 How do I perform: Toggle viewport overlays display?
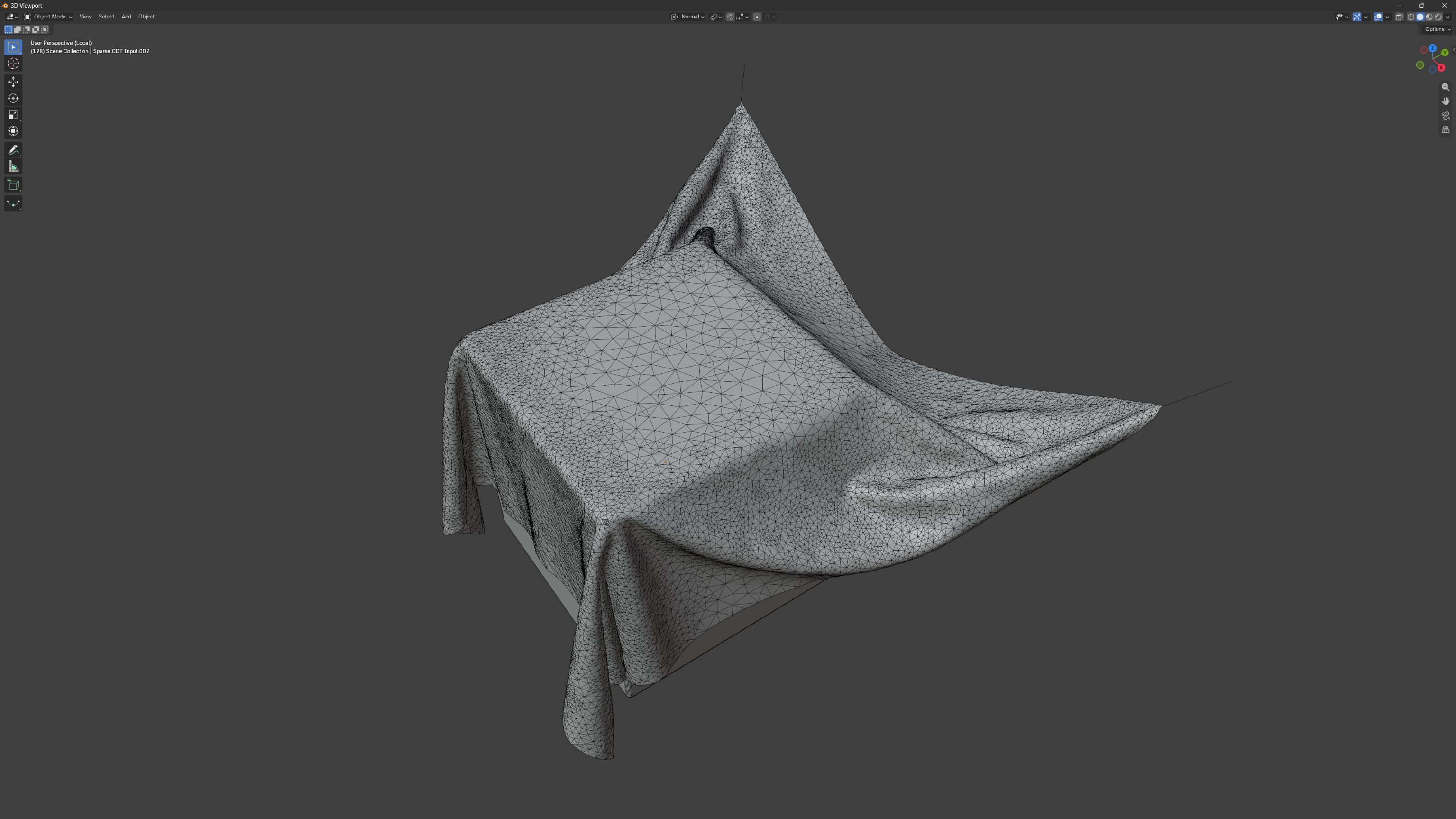(x=1378, y=17)
